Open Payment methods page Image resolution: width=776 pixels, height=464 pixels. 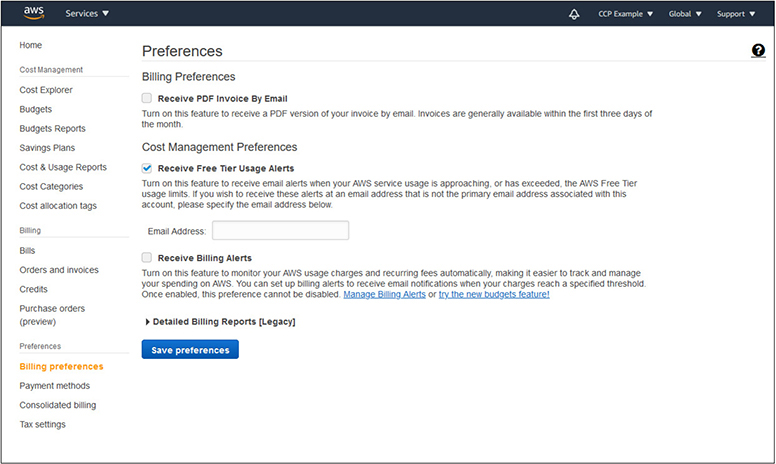click(54, 386)
